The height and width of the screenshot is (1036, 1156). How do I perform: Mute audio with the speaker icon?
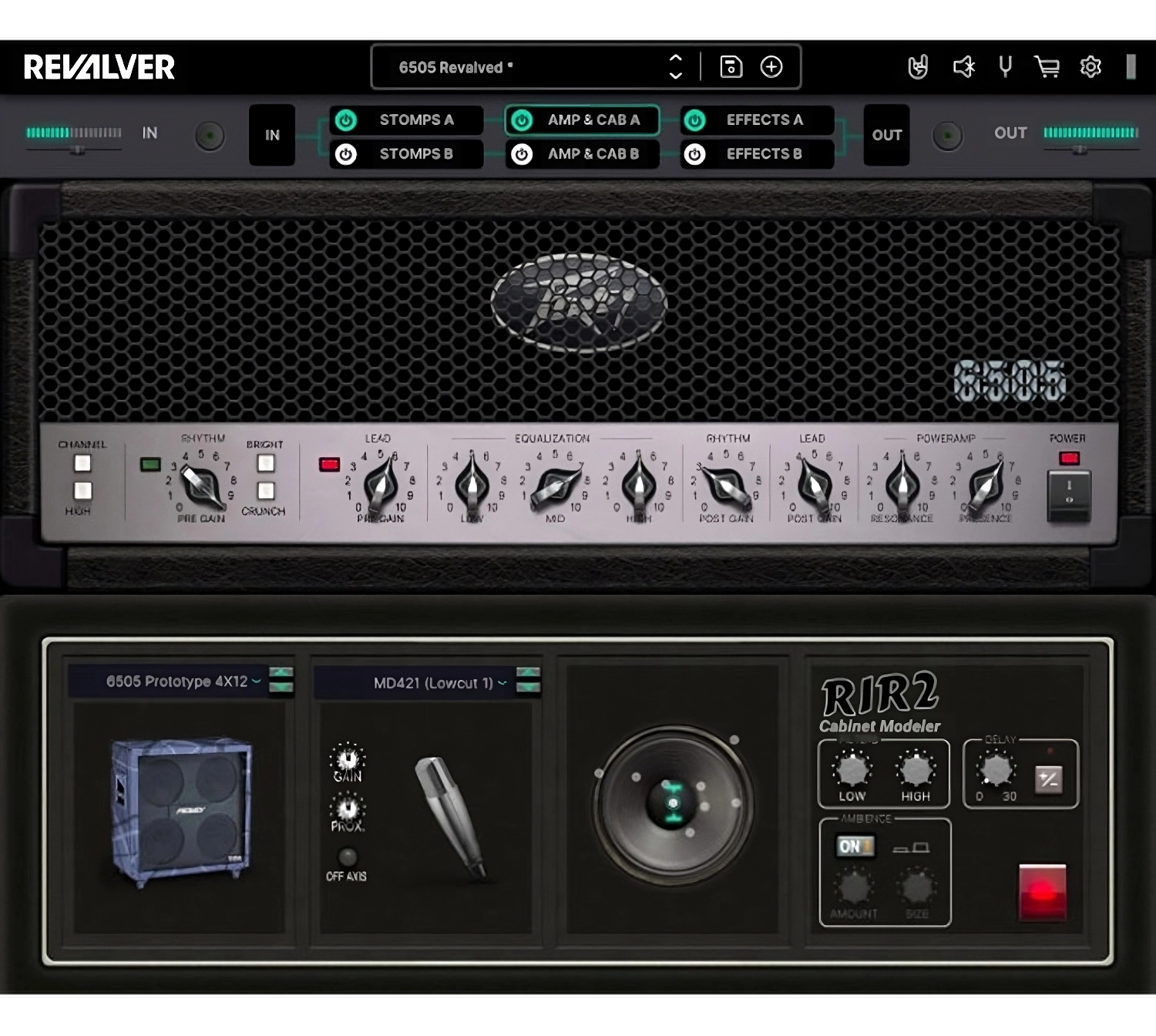pos(963,67)
